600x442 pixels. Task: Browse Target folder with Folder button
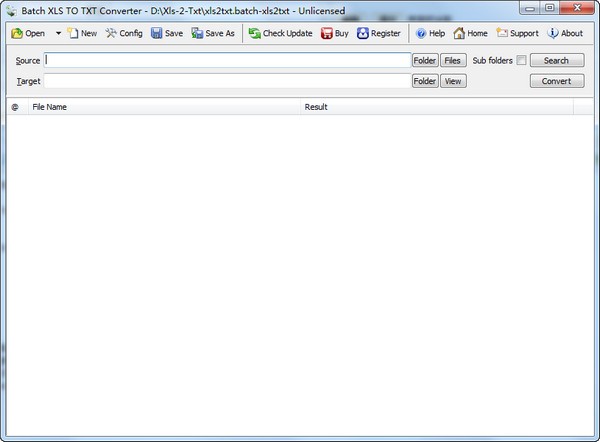coord(425,81)
